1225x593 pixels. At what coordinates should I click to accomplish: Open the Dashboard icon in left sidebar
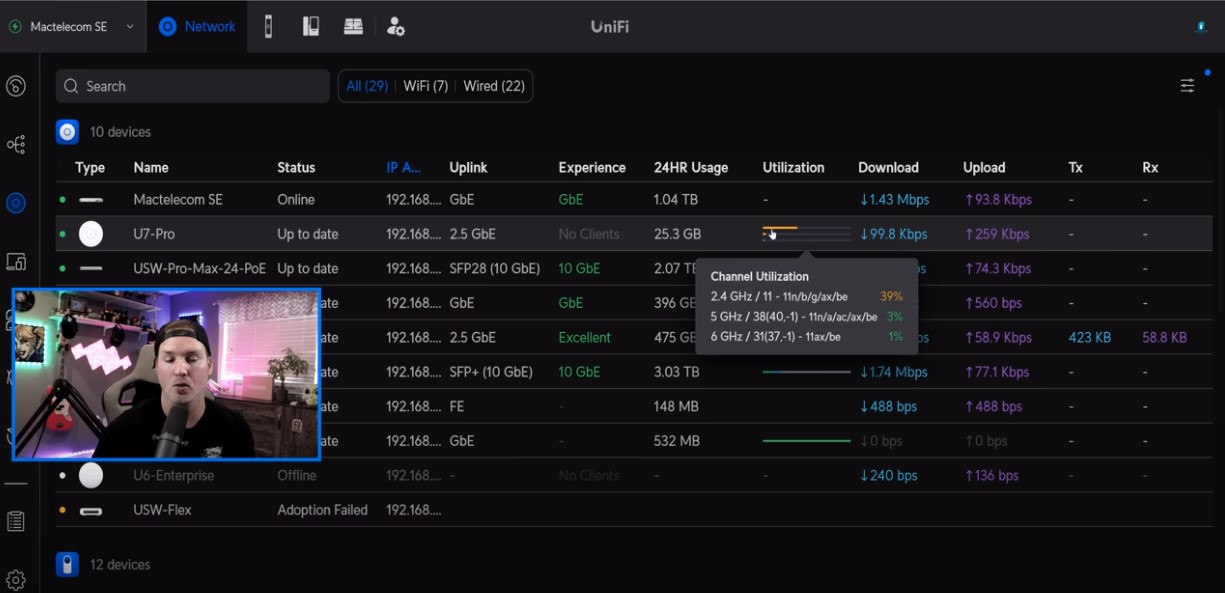pos(16,86)
